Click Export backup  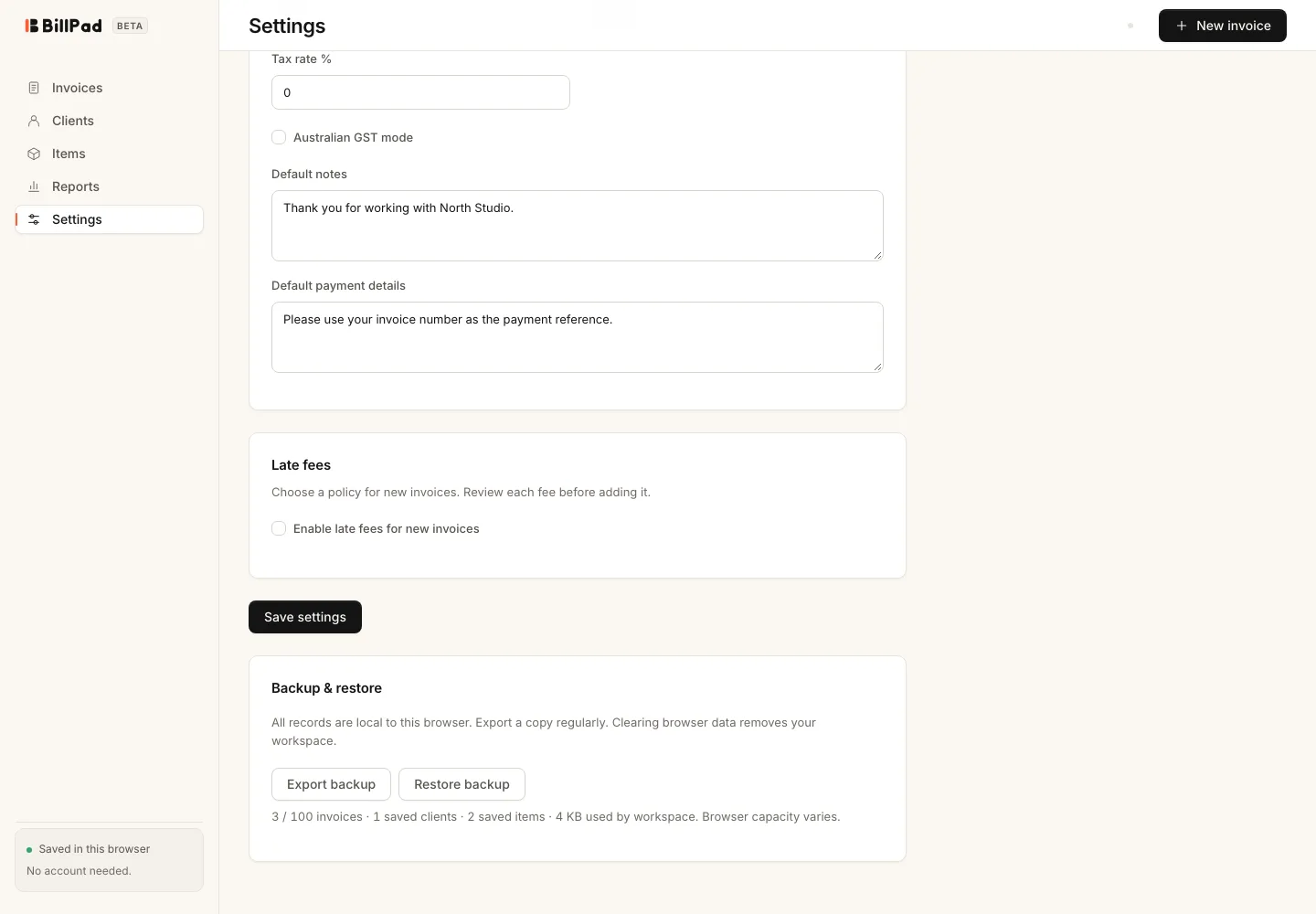coord(331,784)
